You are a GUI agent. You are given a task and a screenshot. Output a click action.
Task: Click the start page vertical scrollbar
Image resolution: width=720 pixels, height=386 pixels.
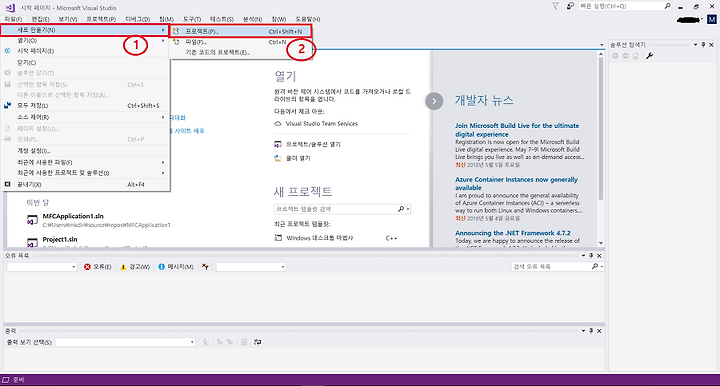pos(600,129)
